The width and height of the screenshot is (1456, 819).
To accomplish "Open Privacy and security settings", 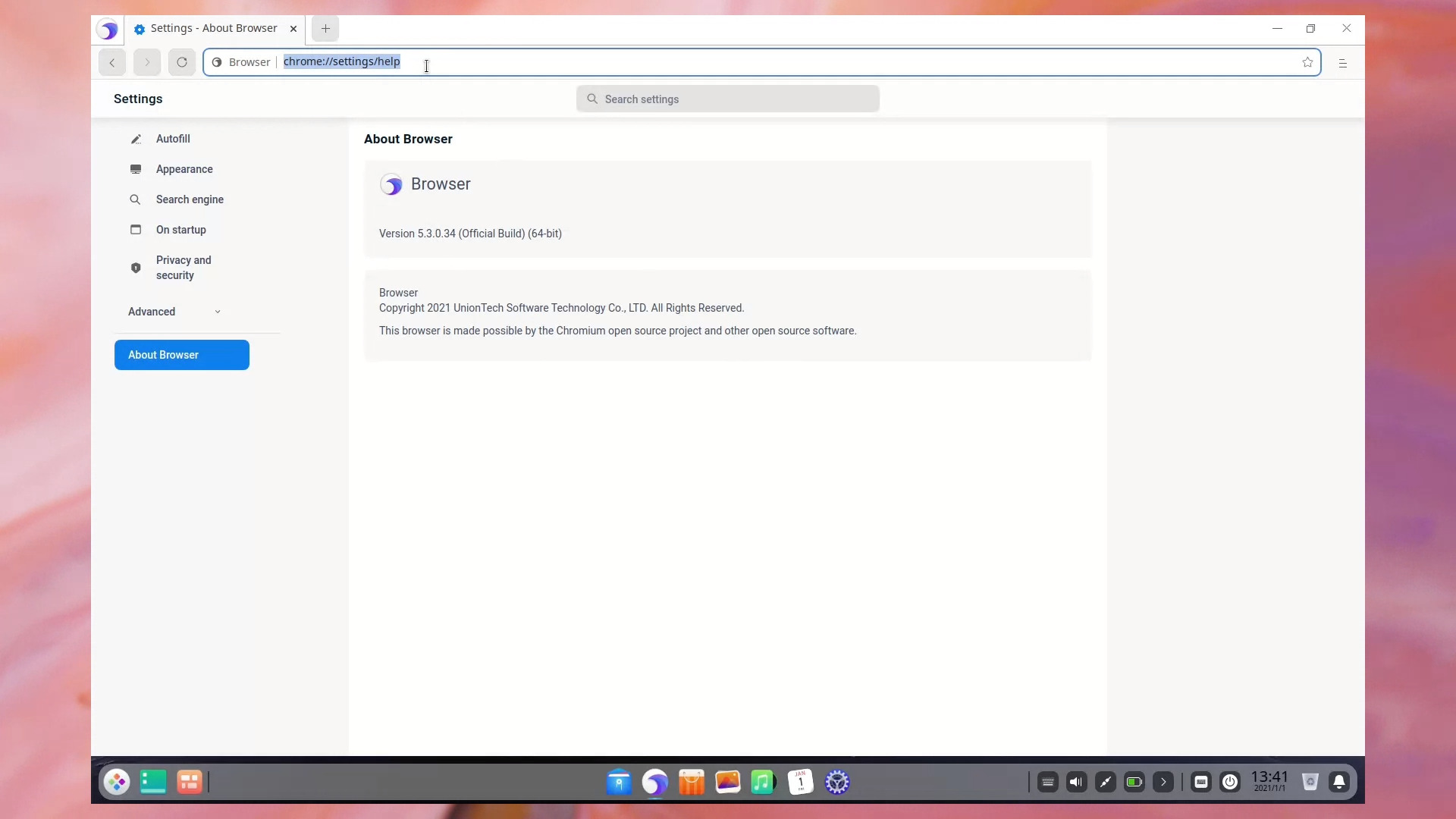I will pos(183,268).
